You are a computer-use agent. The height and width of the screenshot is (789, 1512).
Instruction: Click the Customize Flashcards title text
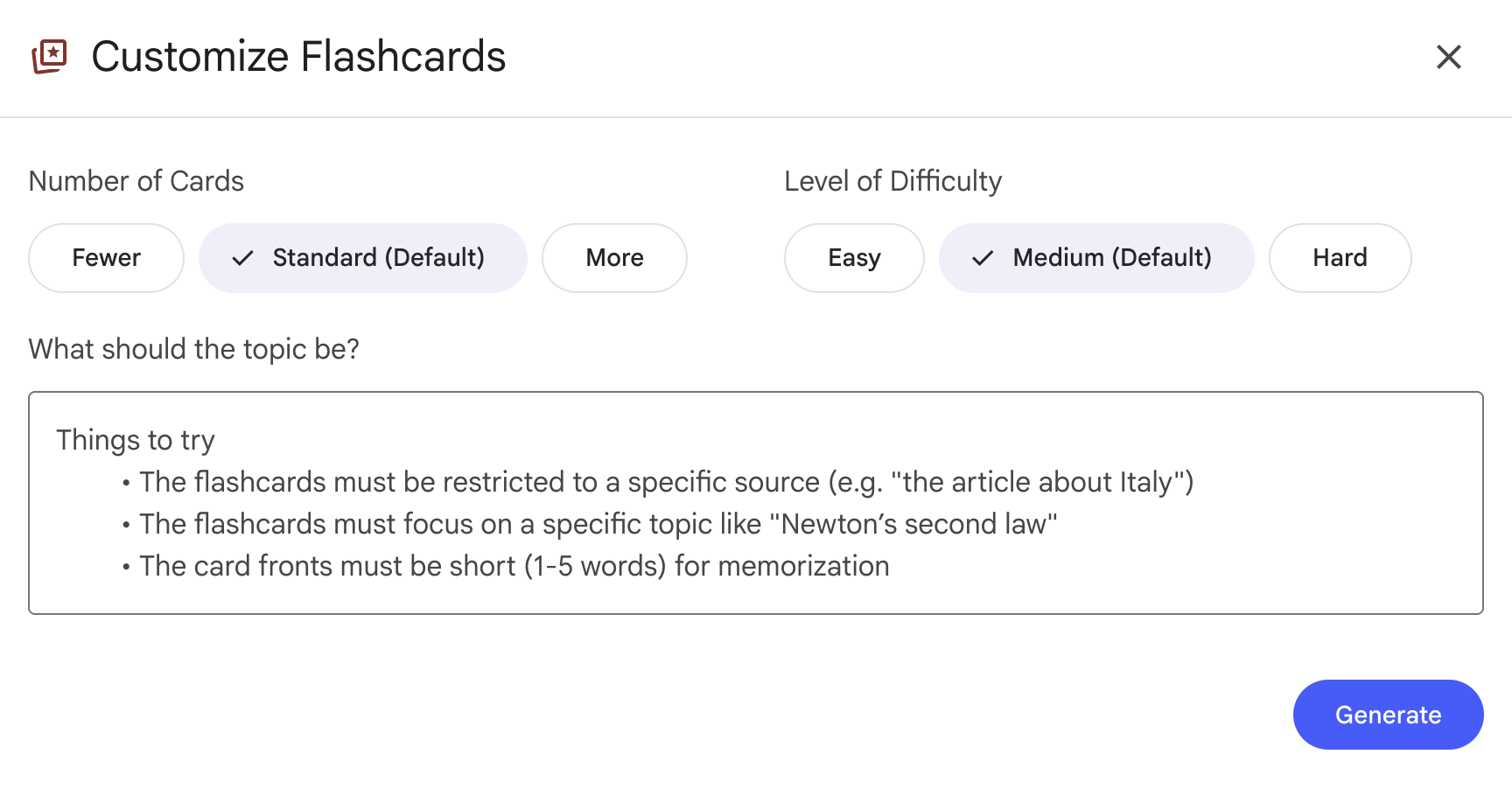299,56
